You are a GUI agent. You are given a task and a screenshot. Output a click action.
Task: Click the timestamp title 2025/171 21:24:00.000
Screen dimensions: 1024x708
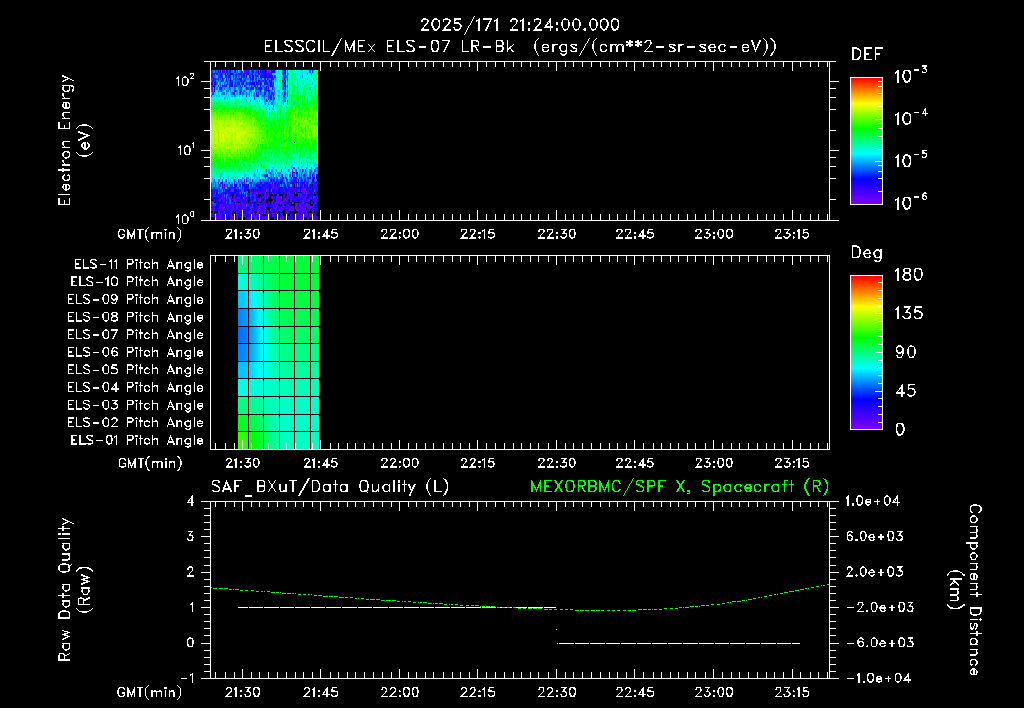click(x=519, y=25)
